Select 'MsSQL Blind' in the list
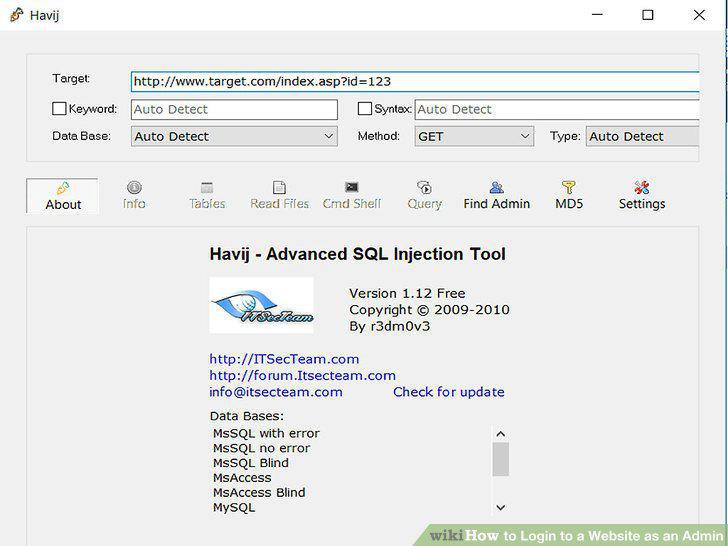The image size is (728, 546). point(251,463)
